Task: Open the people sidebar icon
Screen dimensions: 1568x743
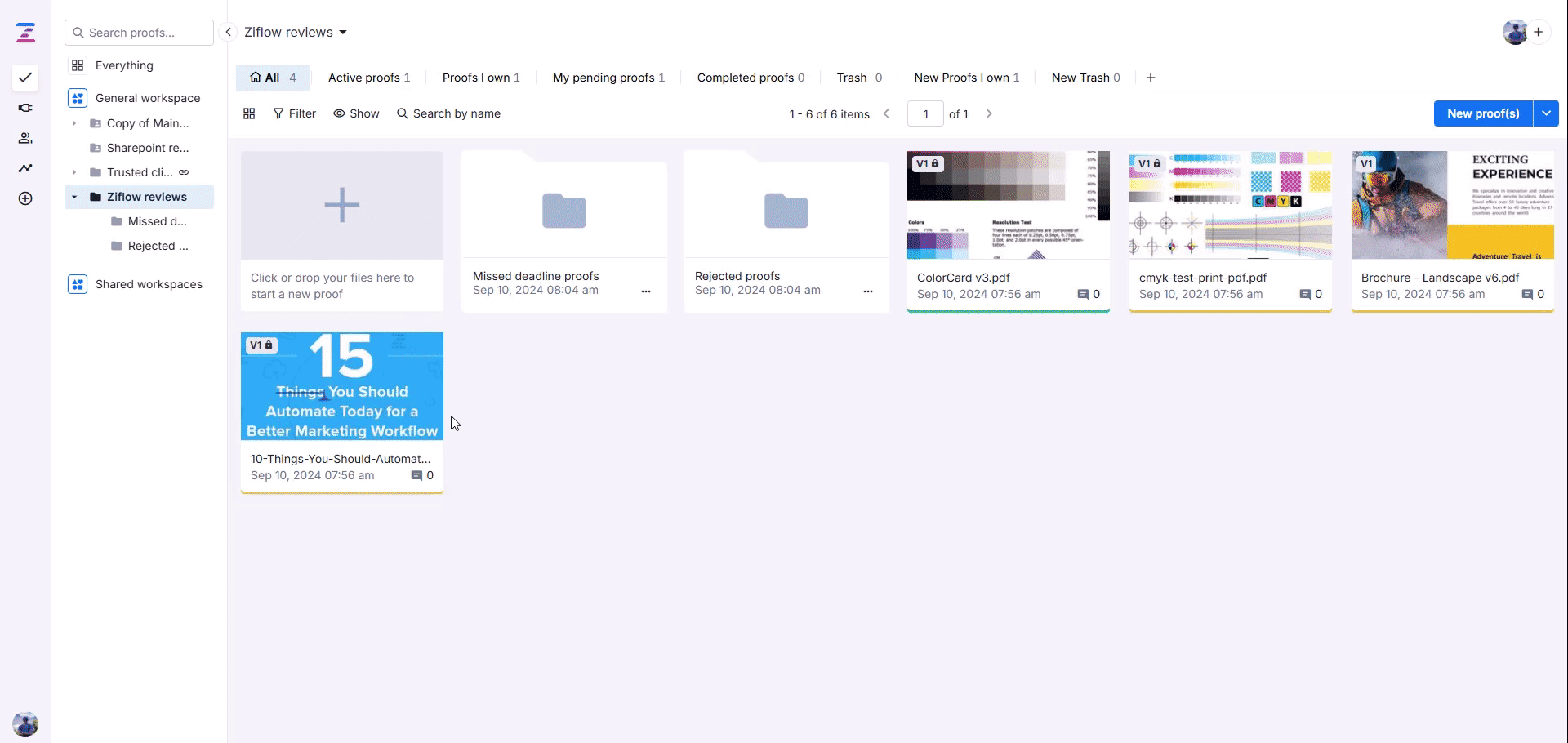Action: (x=25, y=138)
